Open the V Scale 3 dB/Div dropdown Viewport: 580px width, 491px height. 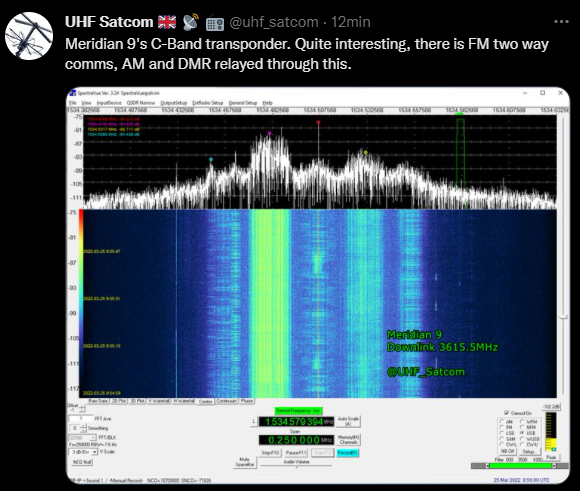pos(83,452)
